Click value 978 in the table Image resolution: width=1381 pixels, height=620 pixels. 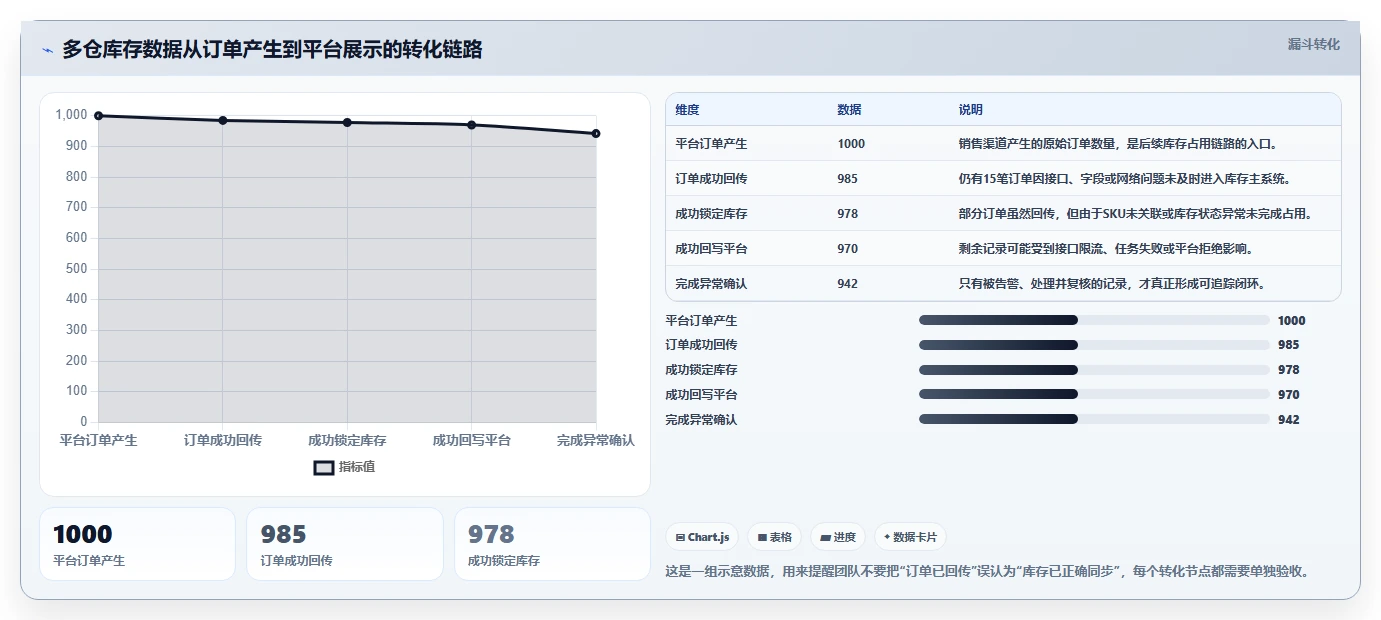(x=848, y=214)
